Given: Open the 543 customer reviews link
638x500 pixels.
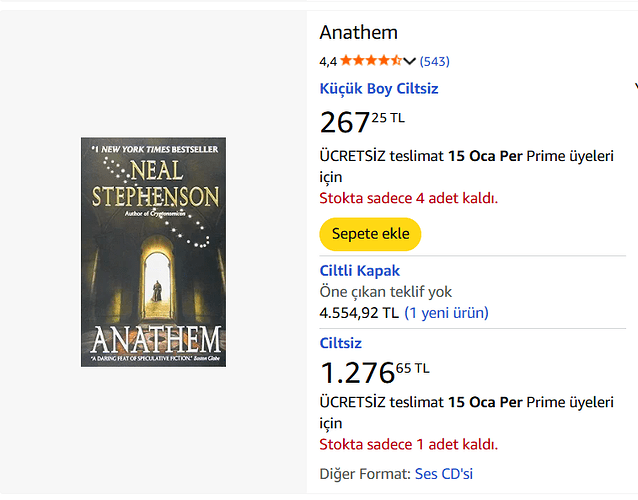Looking at the screenshot, I should [435, 61].
